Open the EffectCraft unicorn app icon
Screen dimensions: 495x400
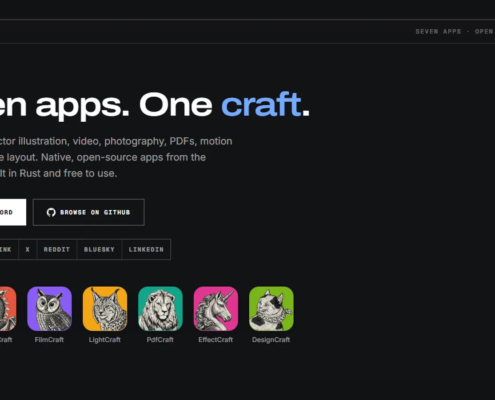[216, 309]
